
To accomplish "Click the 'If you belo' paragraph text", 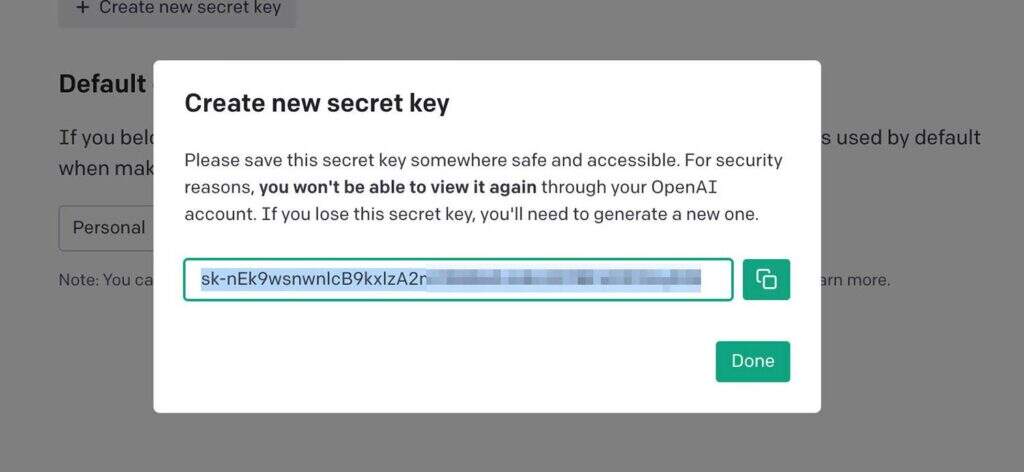I will 105,137.
